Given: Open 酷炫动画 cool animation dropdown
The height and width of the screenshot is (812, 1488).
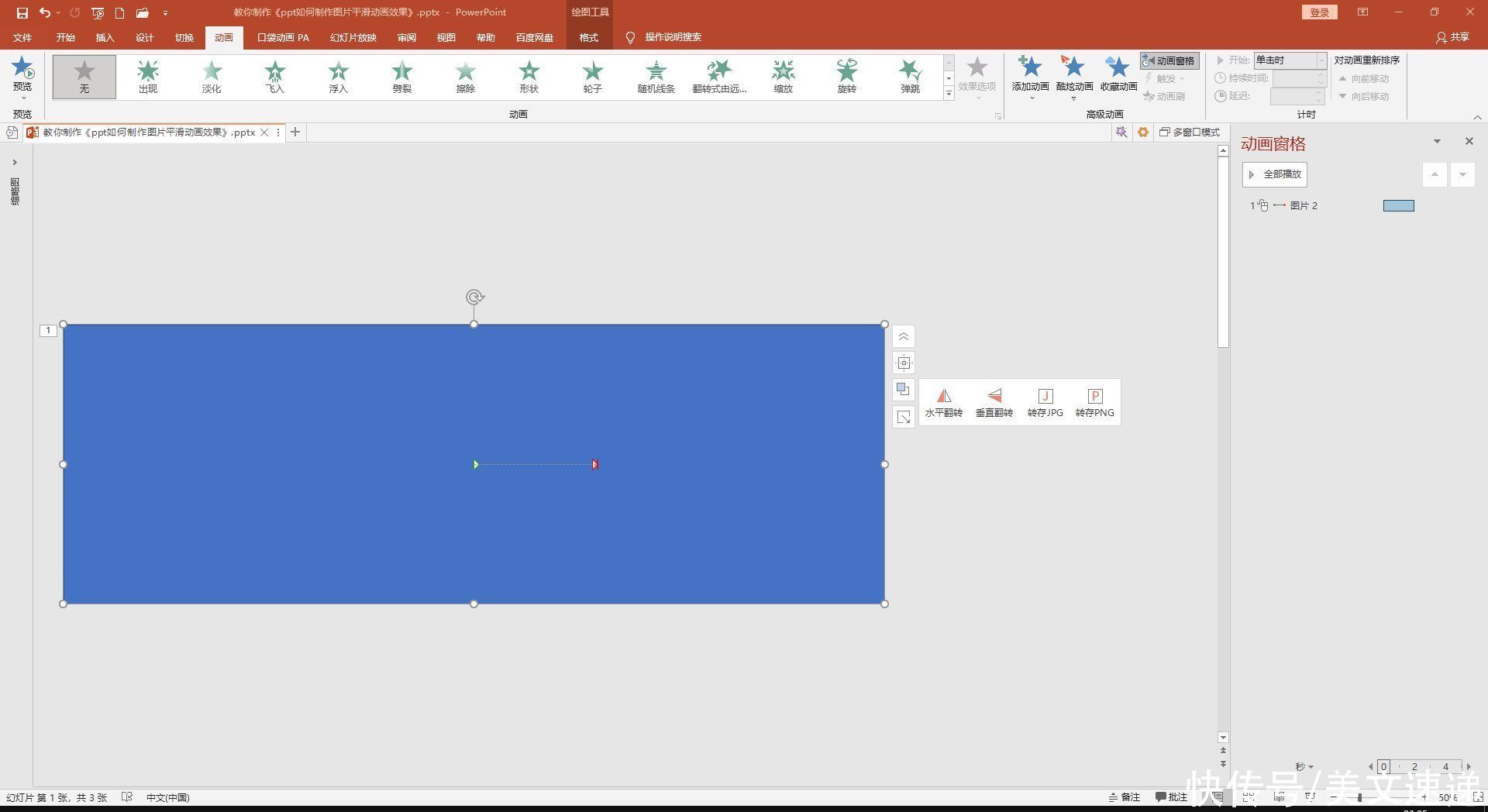Looking at the screenshot, I should tap(1074, 77).
